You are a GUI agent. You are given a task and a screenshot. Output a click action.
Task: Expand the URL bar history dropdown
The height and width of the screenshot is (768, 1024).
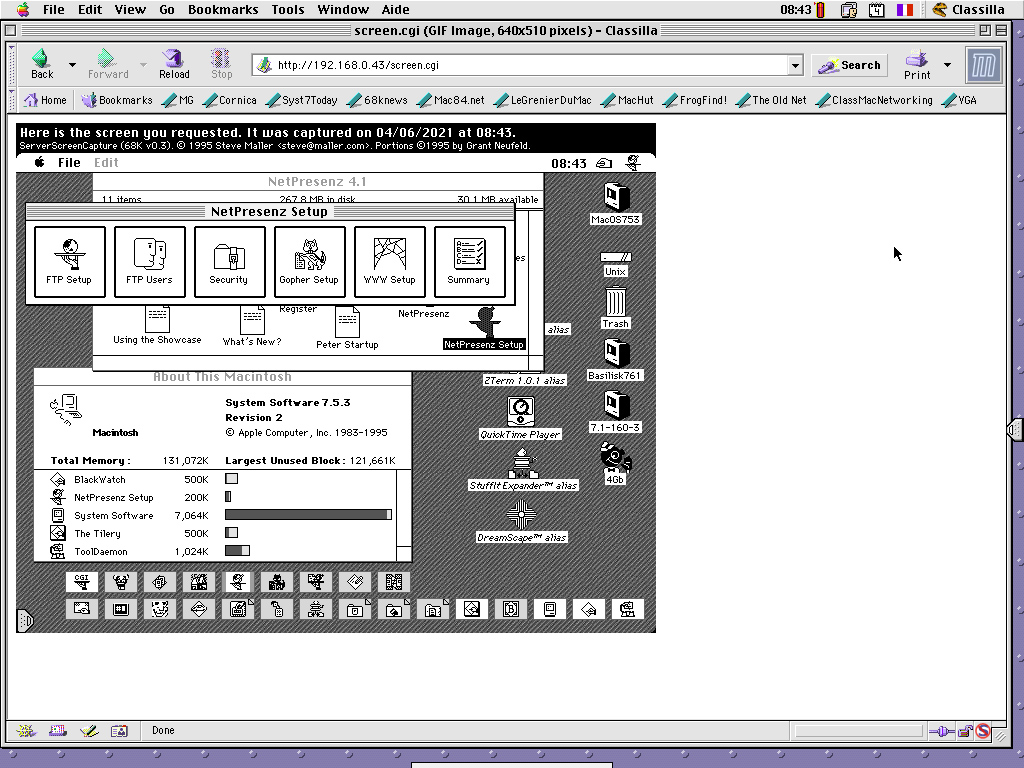[x=795, y=65]
